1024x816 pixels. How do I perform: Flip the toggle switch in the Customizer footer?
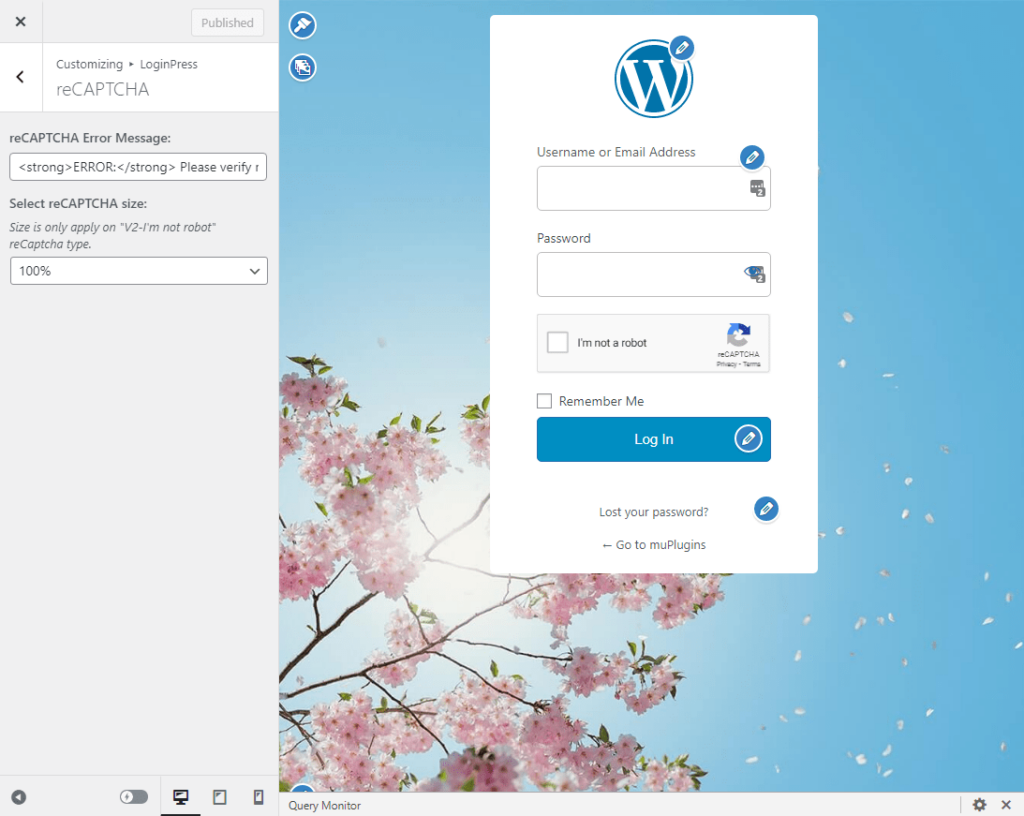click(x=134, y=797)
